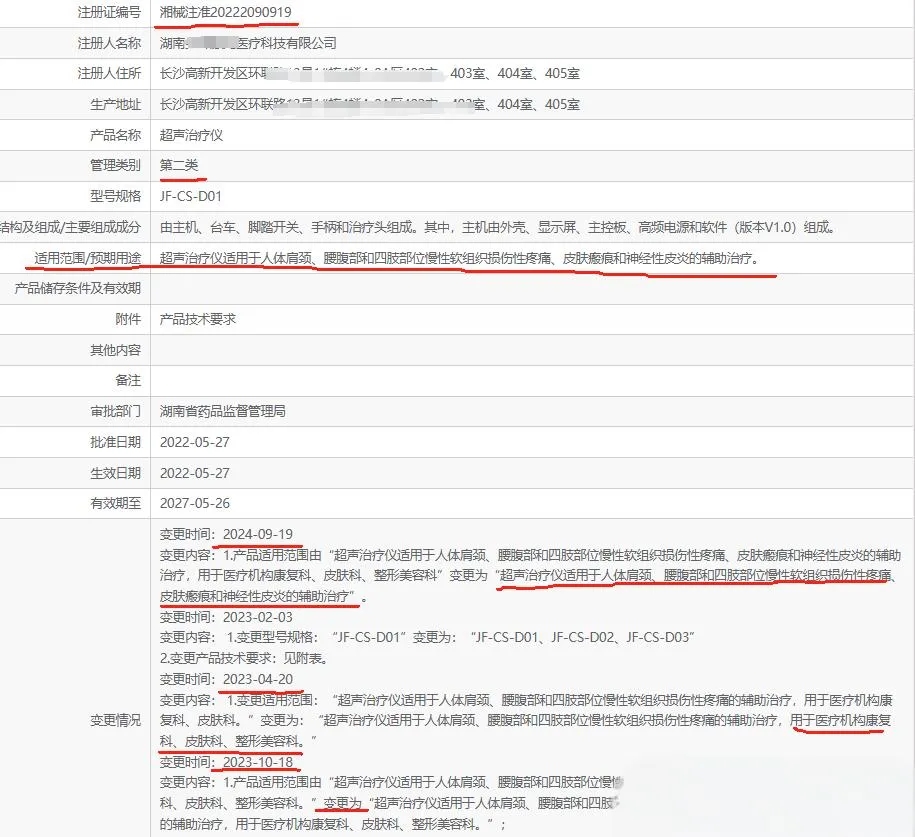The width and height of the screenshot is (915, 837).
Task: Click the model change line listing JF-CS-D02
Action: click(427, 637)
